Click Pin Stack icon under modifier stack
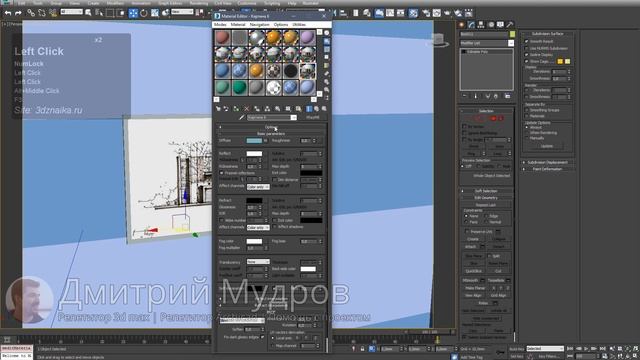640x360 pixels. tap(464, 96)
